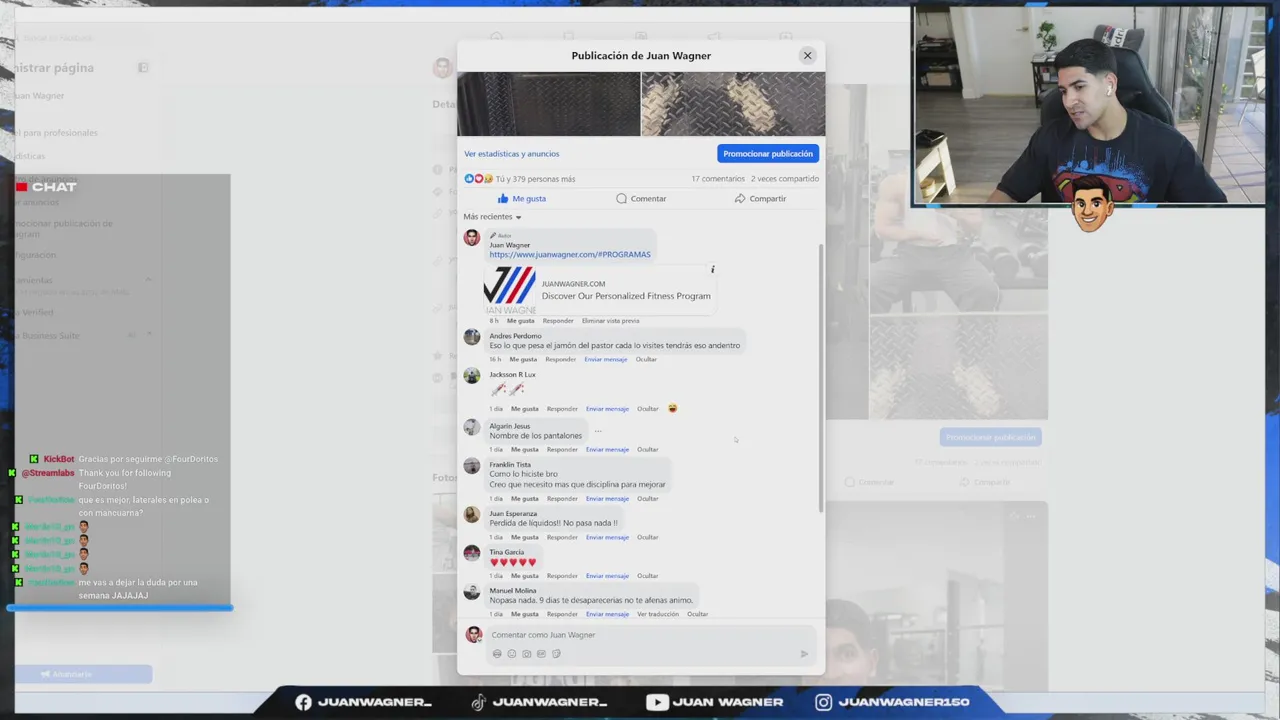The width and height of the screenshot is (1280, 720).
Task: Click the Comentar speech bubble icon
Action: (x=621, y=198)
